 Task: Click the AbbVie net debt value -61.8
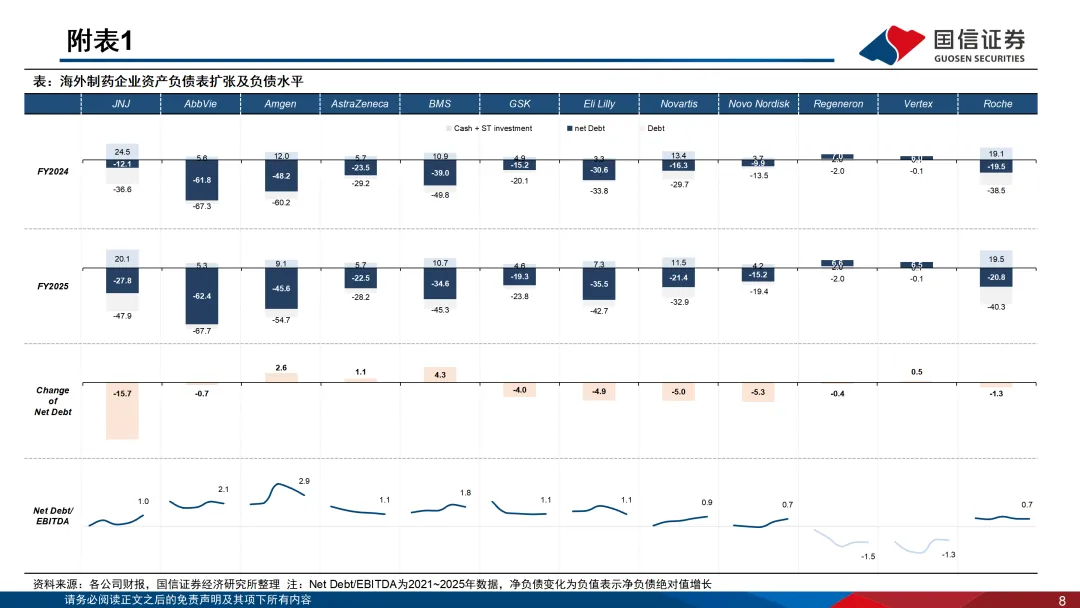[x=202, y=180]
